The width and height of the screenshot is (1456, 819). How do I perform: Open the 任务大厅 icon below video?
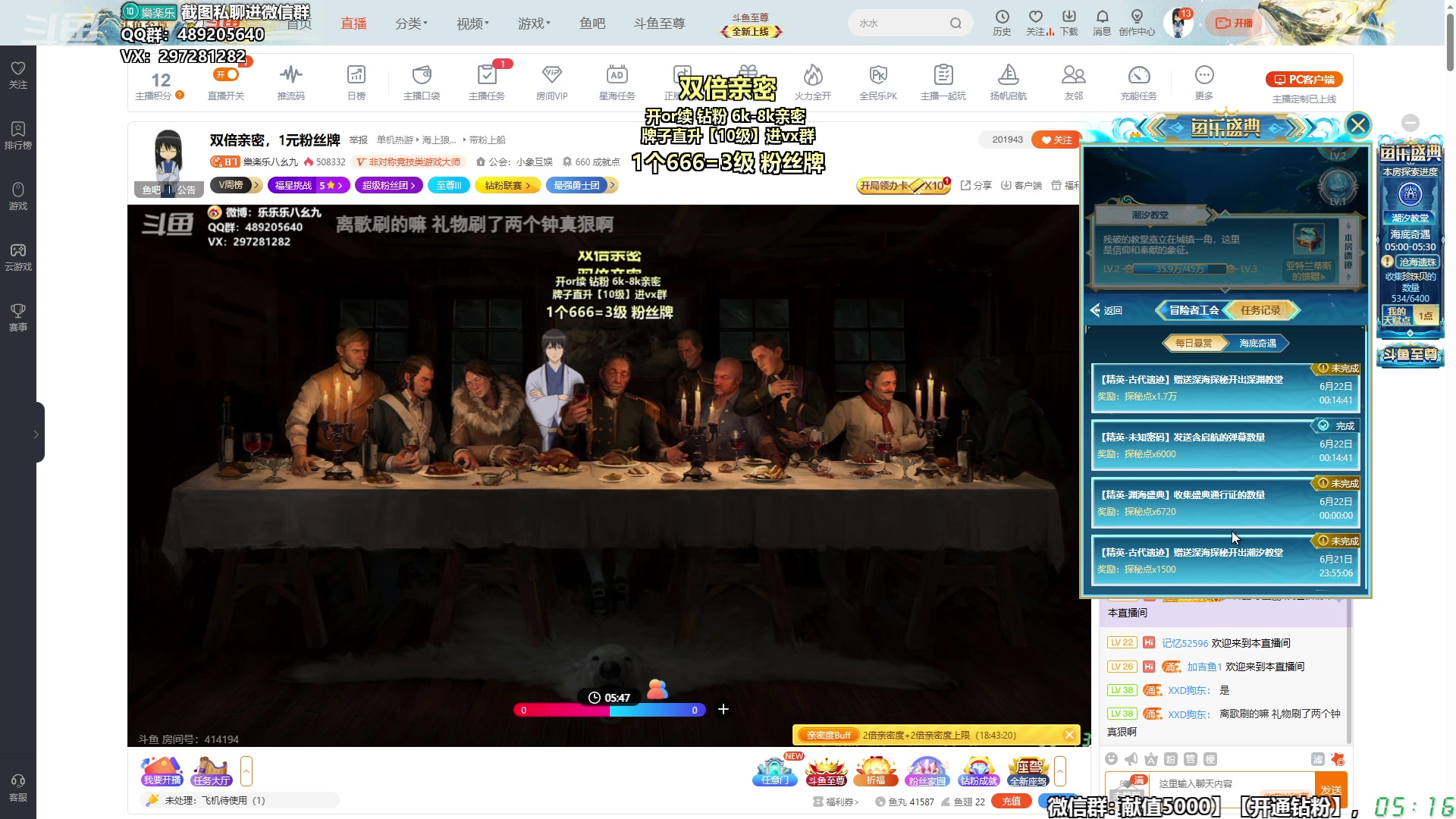click(212, 772)
